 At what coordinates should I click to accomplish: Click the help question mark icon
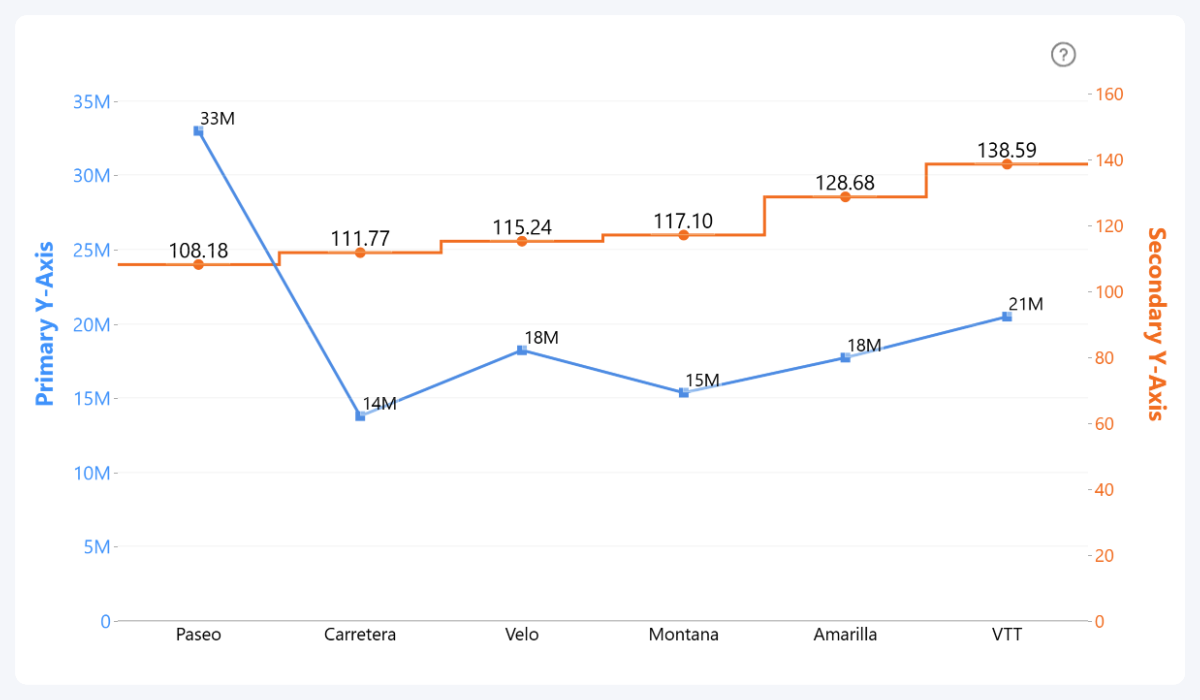(1063, 55)
